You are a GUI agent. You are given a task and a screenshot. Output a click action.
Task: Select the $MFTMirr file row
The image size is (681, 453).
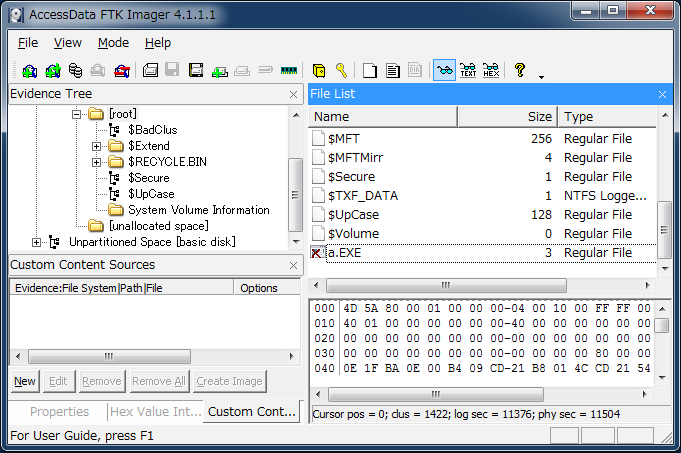[483, 158]
